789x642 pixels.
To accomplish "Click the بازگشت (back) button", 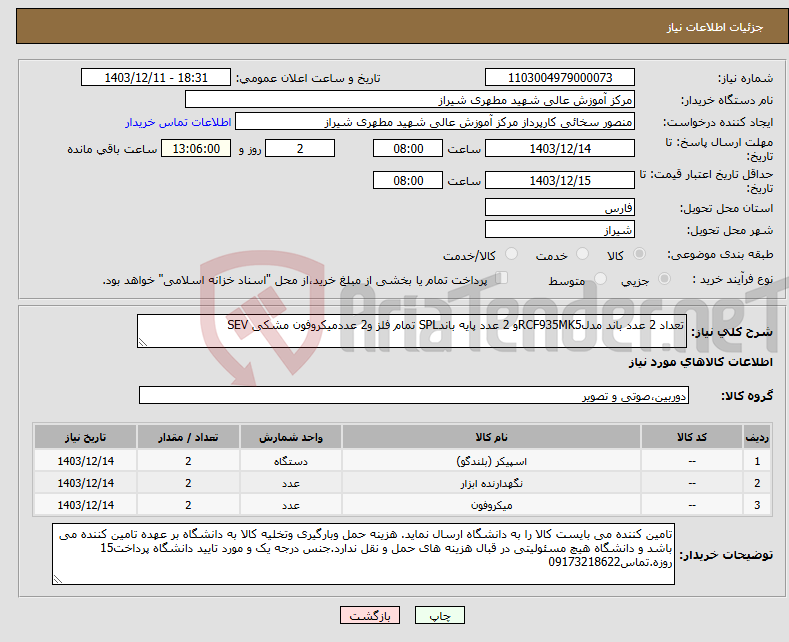I will click(370, 615).
